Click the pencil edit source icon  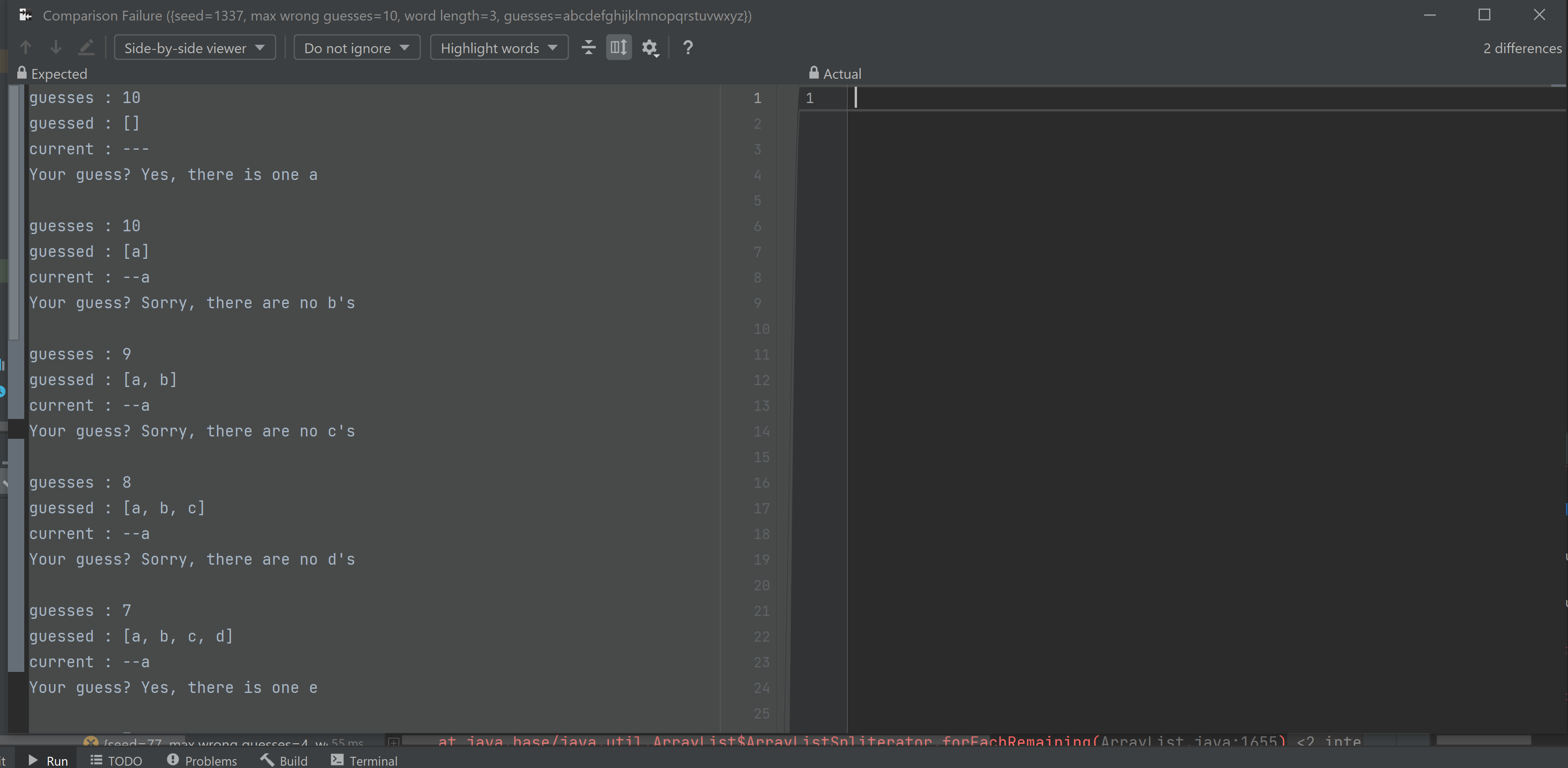[86, 48]
